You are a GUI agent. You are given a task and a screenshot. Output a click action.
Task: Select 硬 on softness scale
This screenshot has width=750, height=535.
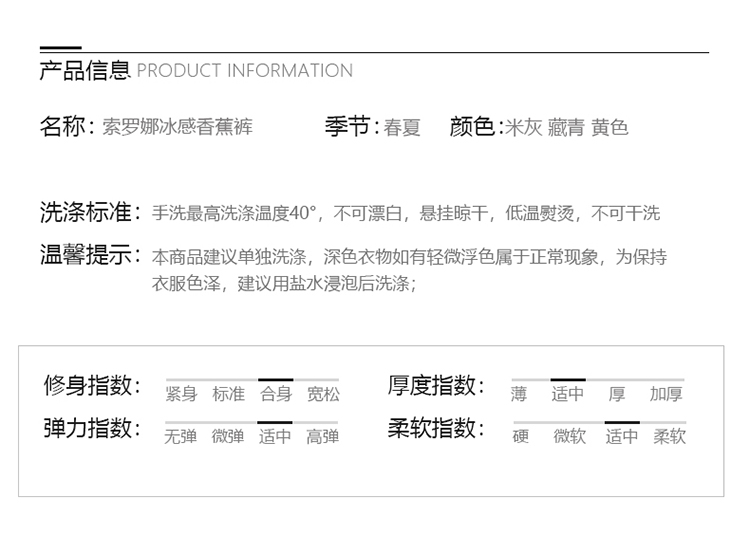pyautogui.click(x=521, y=437)
